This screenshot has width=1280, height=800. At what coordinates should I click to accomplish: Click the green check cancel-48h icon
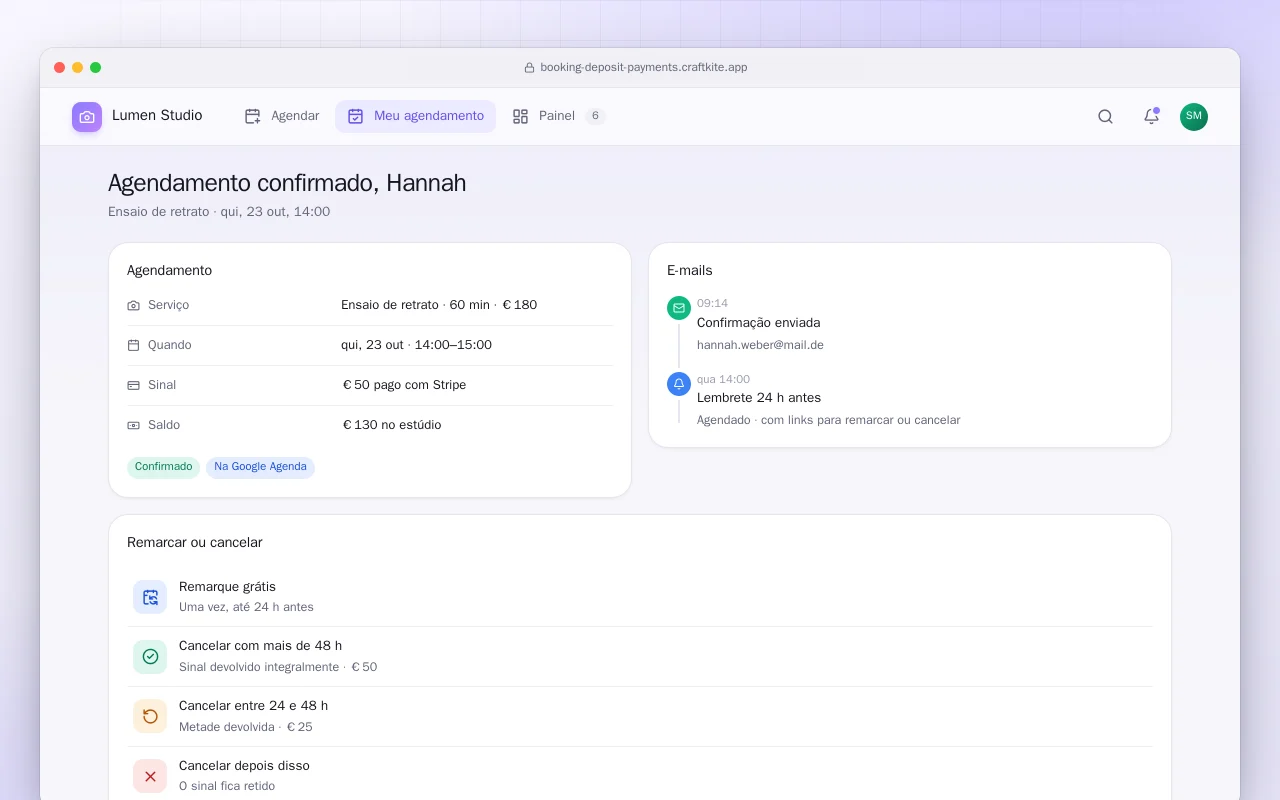pyautogui.click(x=150, y=657)
